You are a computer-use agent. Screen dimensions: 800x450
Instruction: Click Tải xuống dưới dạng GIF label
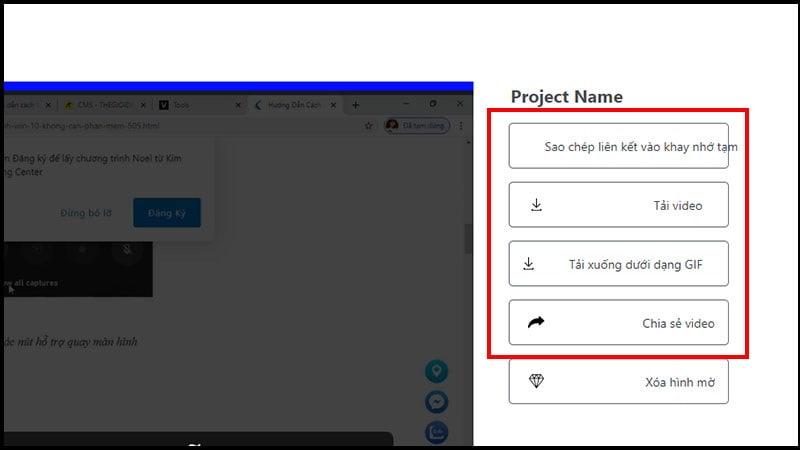(636, 264)
